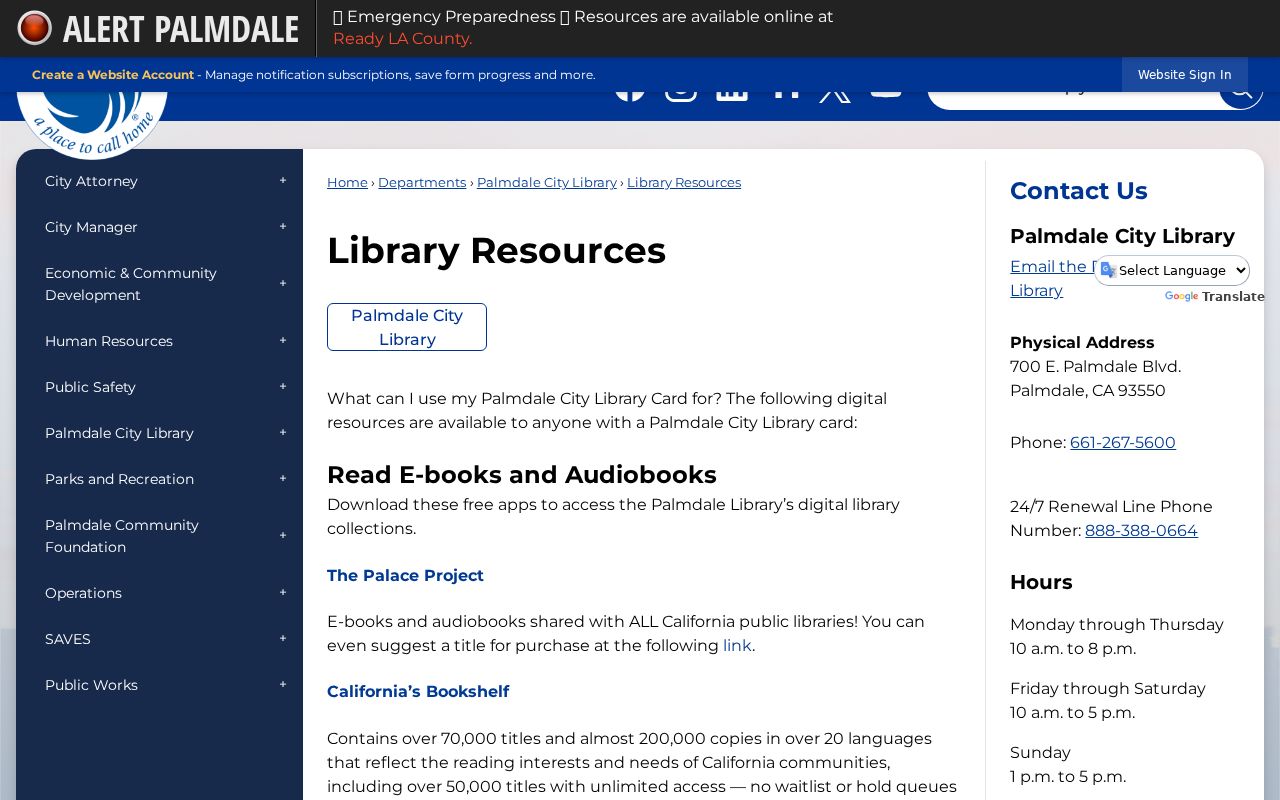Click Email the Palmdale City Library link
The width and height of the screenshot is (1280, 800).
(x=1053, y=279)
